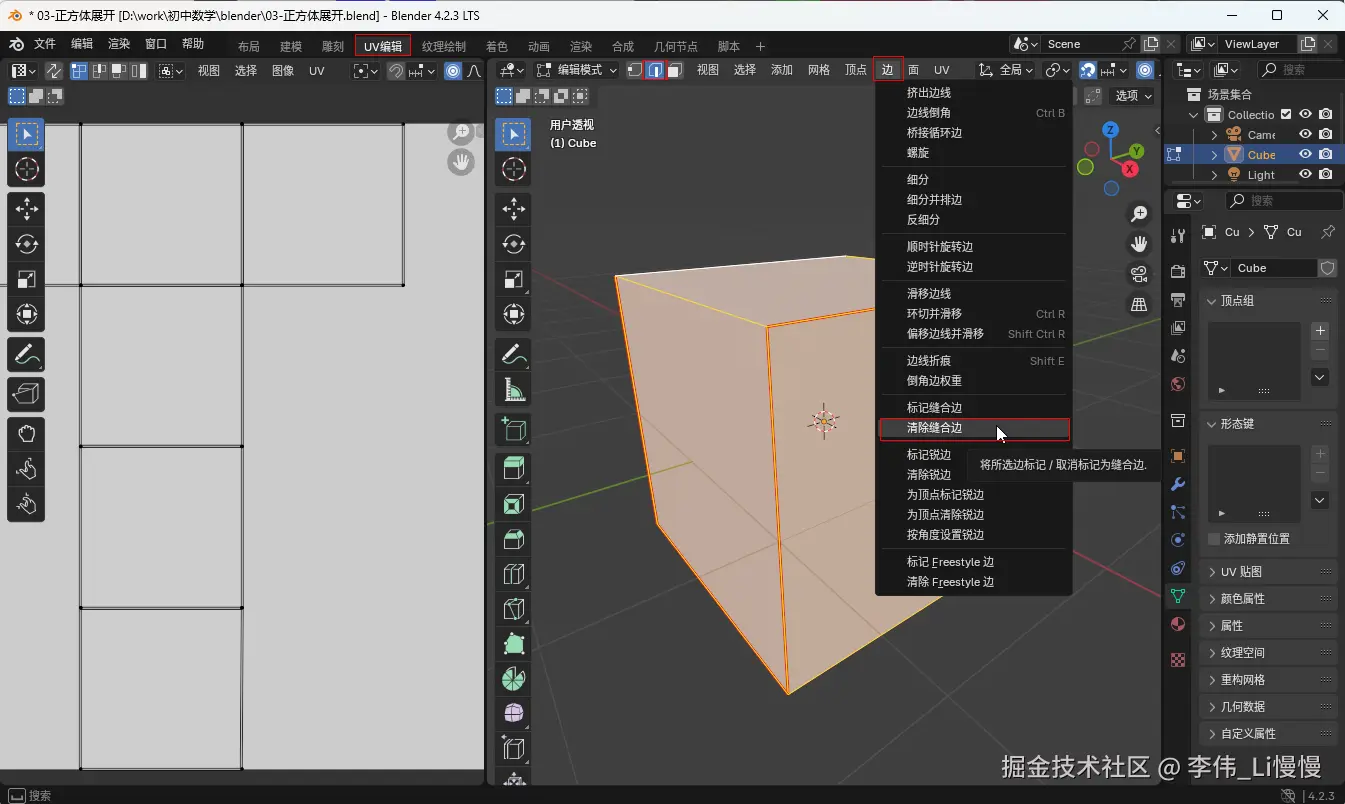Expand the 几何数据 panel
The width and height of the screenshot is (1345, 804).
(1241, 707)
